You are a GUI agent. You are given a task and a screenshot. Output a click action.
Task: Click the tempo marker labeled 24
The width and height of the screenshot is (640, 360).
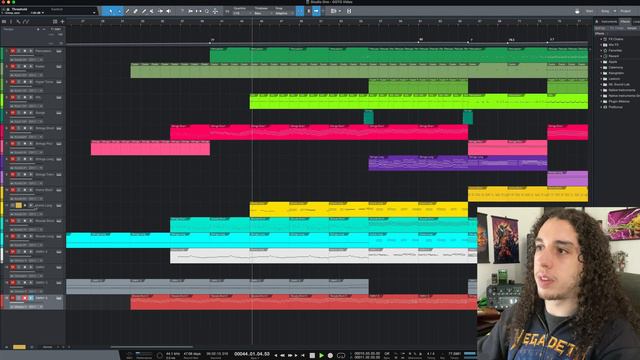pos(212,40)
